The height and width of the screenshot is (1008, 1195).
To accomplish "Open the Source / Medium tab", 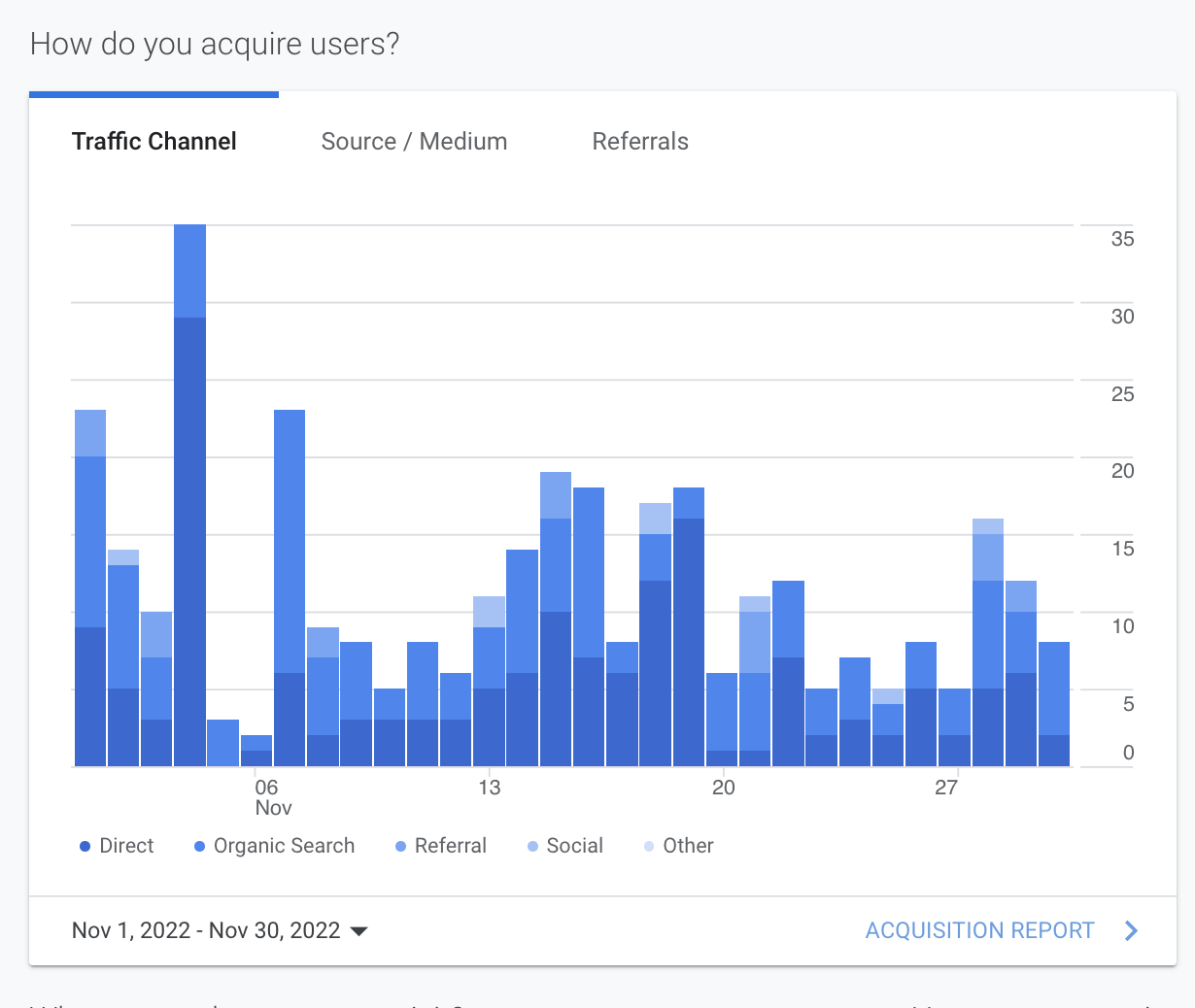I will 414,142.
